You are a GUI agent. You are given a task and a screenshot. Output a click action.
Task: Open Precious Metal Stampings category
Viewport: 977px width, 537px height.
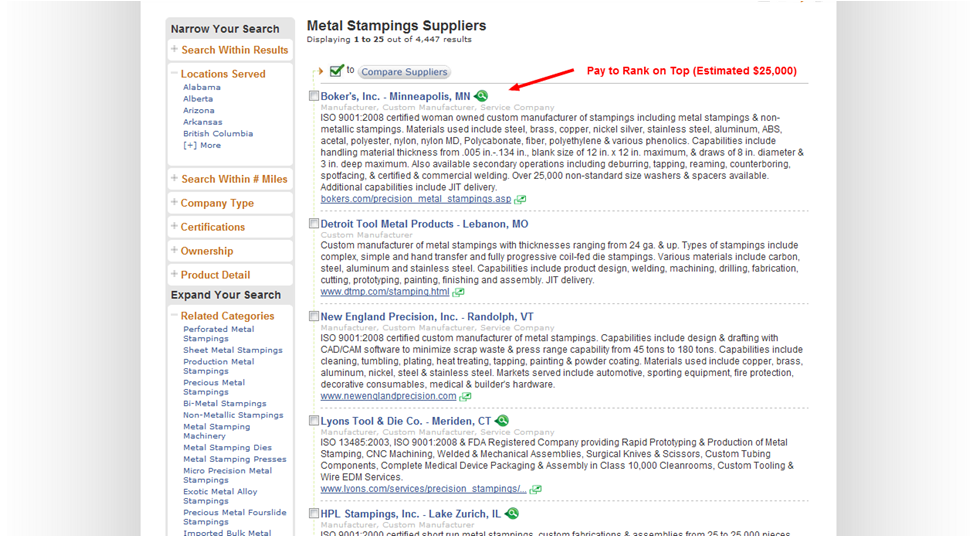pos(214,387)
